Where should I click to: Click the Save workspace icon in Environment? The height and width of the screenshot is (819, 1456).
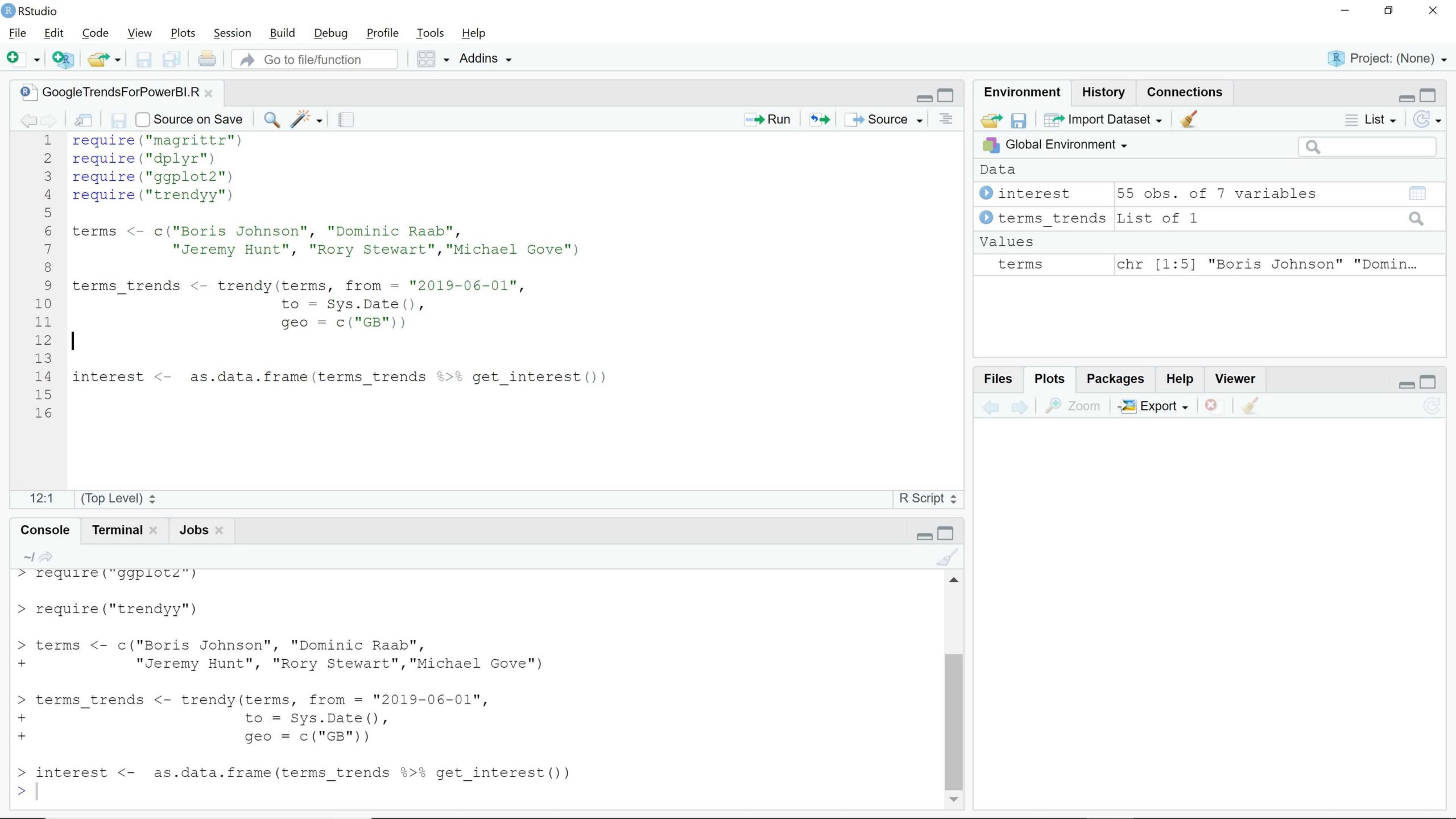point(1018,120)
